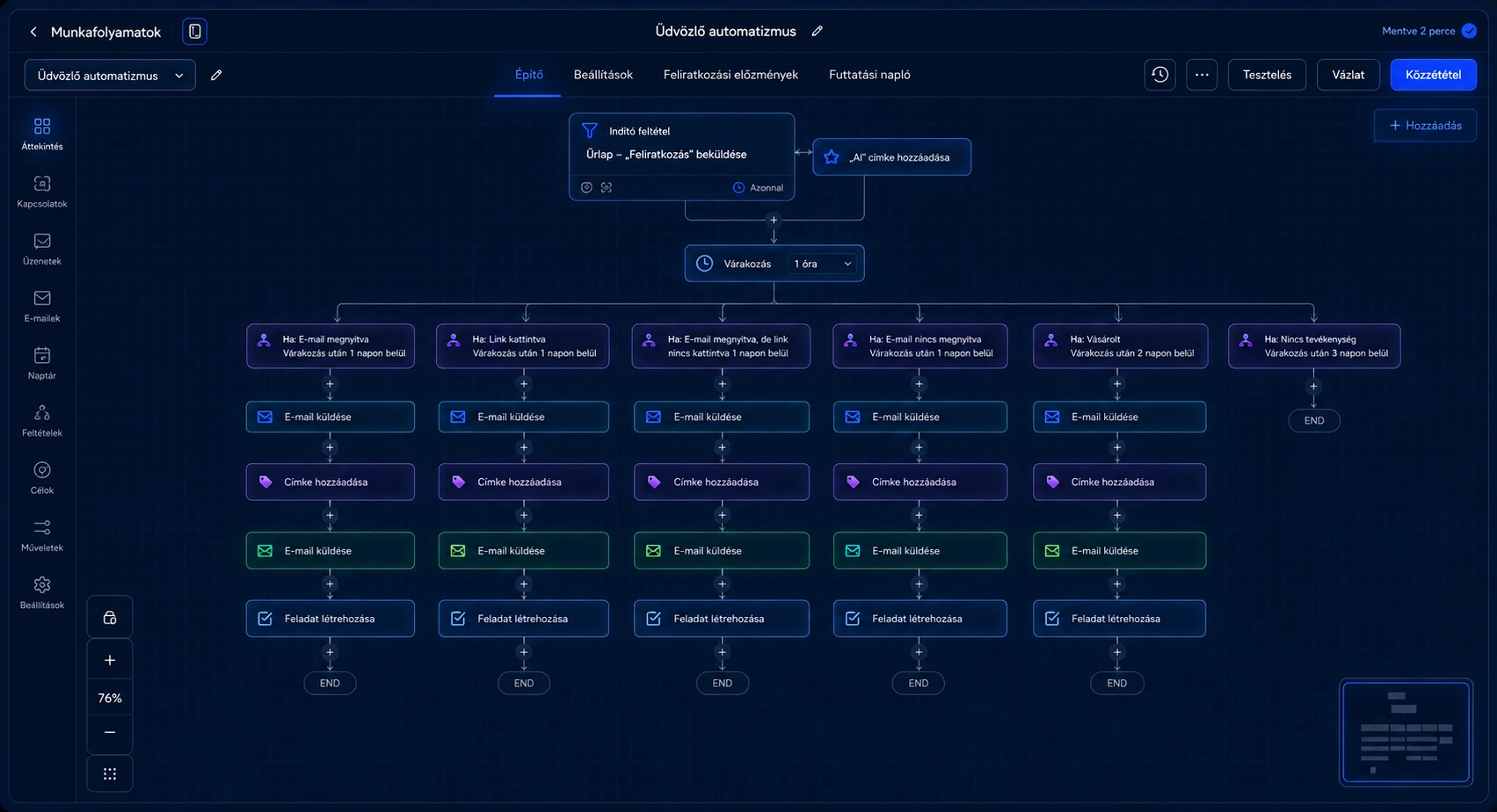Open the 1 óra wait duration dropdown
1497x812 pixels.
pyautogui.click(x=822, y=264)
